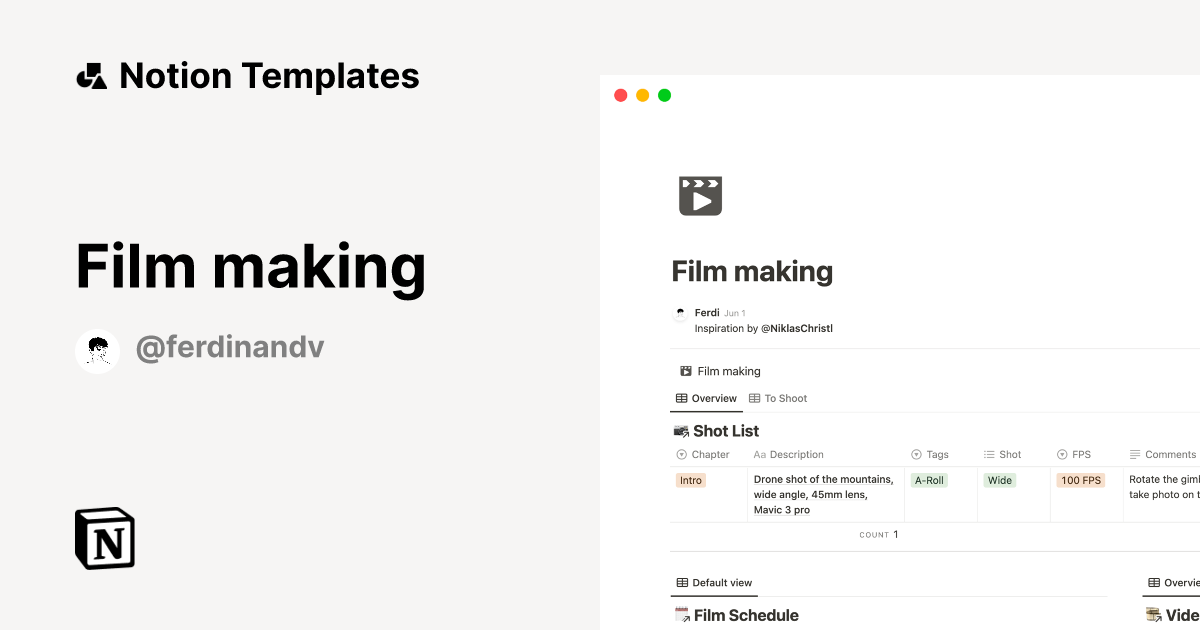Click the movie camera icon beside Shot List
This screenshot has width=1200, height=630.
pos(681,430)
